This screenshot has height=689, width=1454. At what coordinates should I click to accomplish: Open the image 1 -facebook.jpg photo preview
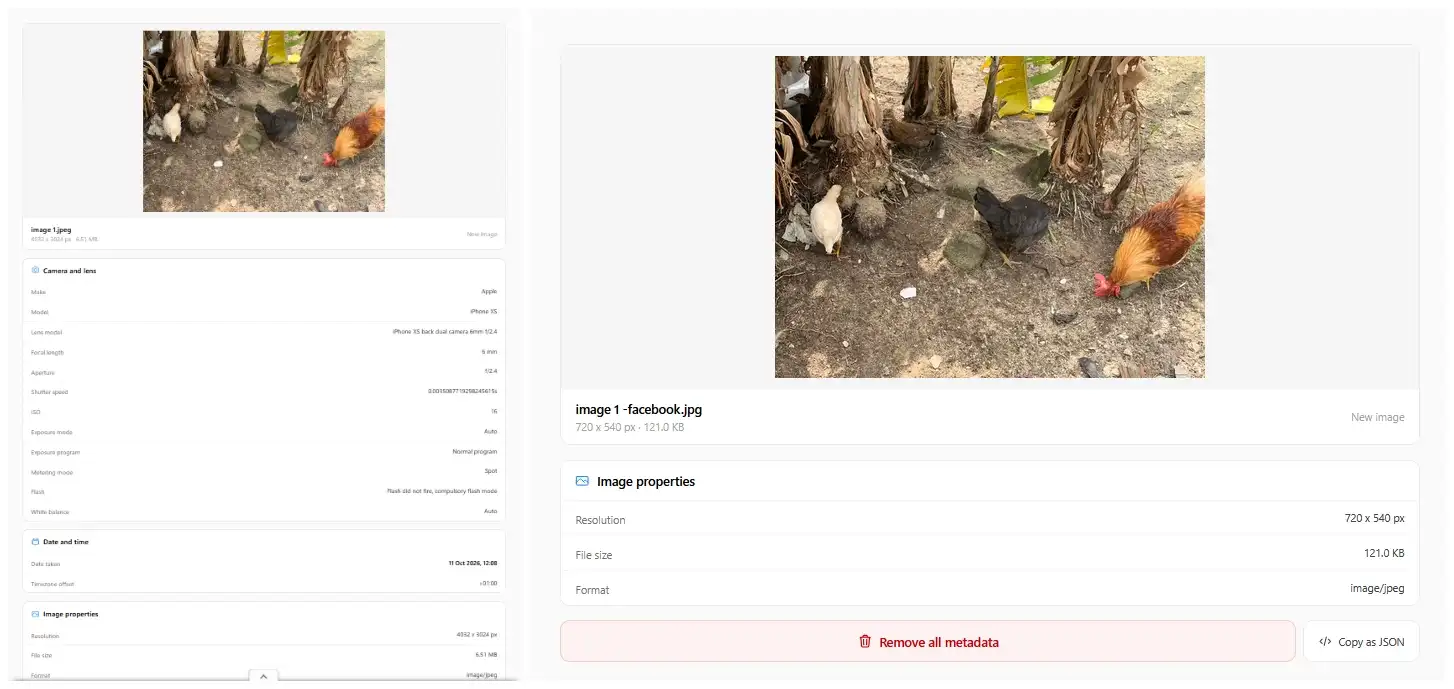pyautogui.click(x=990, y=217)
